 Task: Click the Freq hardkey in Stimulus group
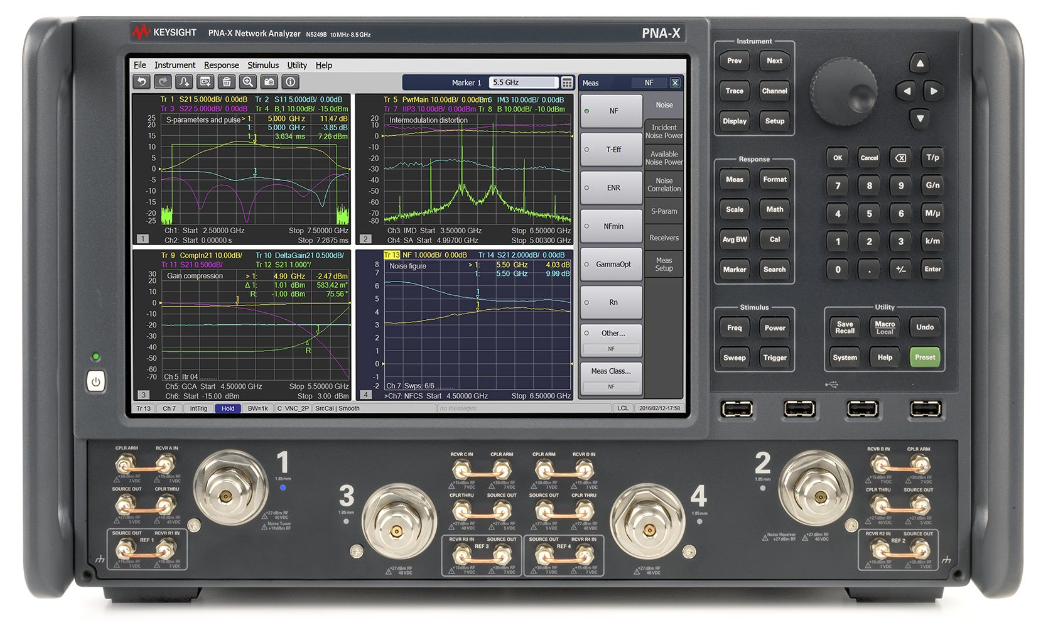735,328
